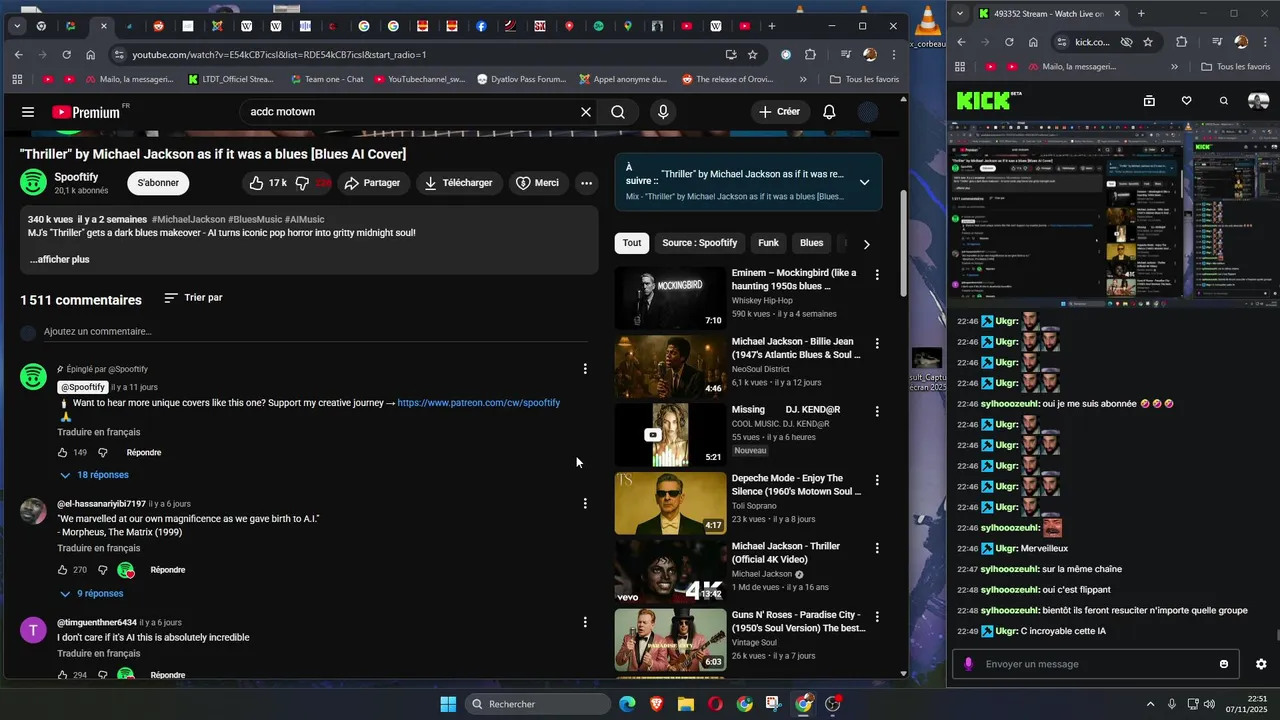Expand the À suivre playlist panel
Viewport: 1280px width, 720px height.
coord(864,182)
